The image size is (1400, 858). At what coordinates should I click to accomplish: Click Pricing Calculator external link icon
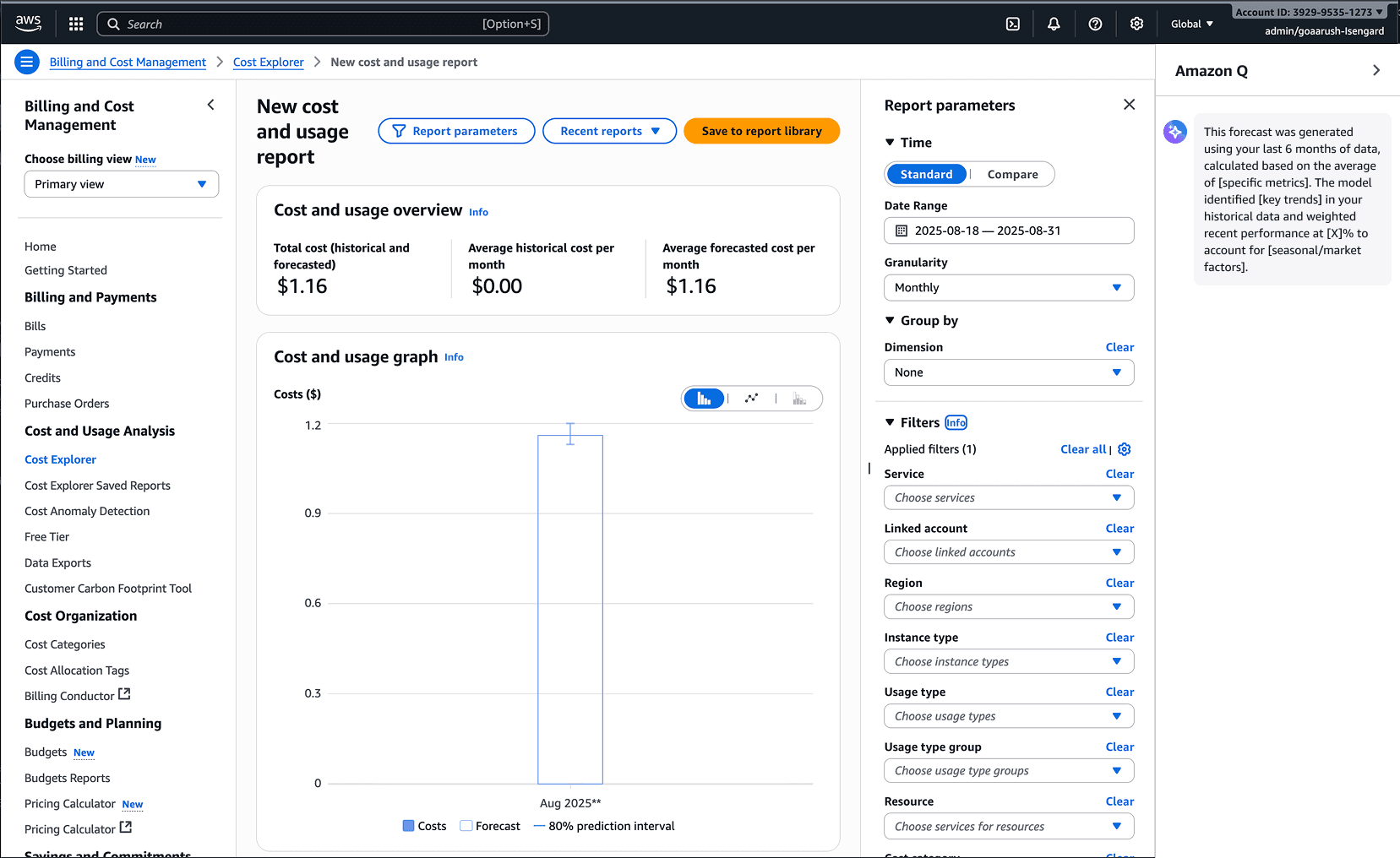pos(126,828)
